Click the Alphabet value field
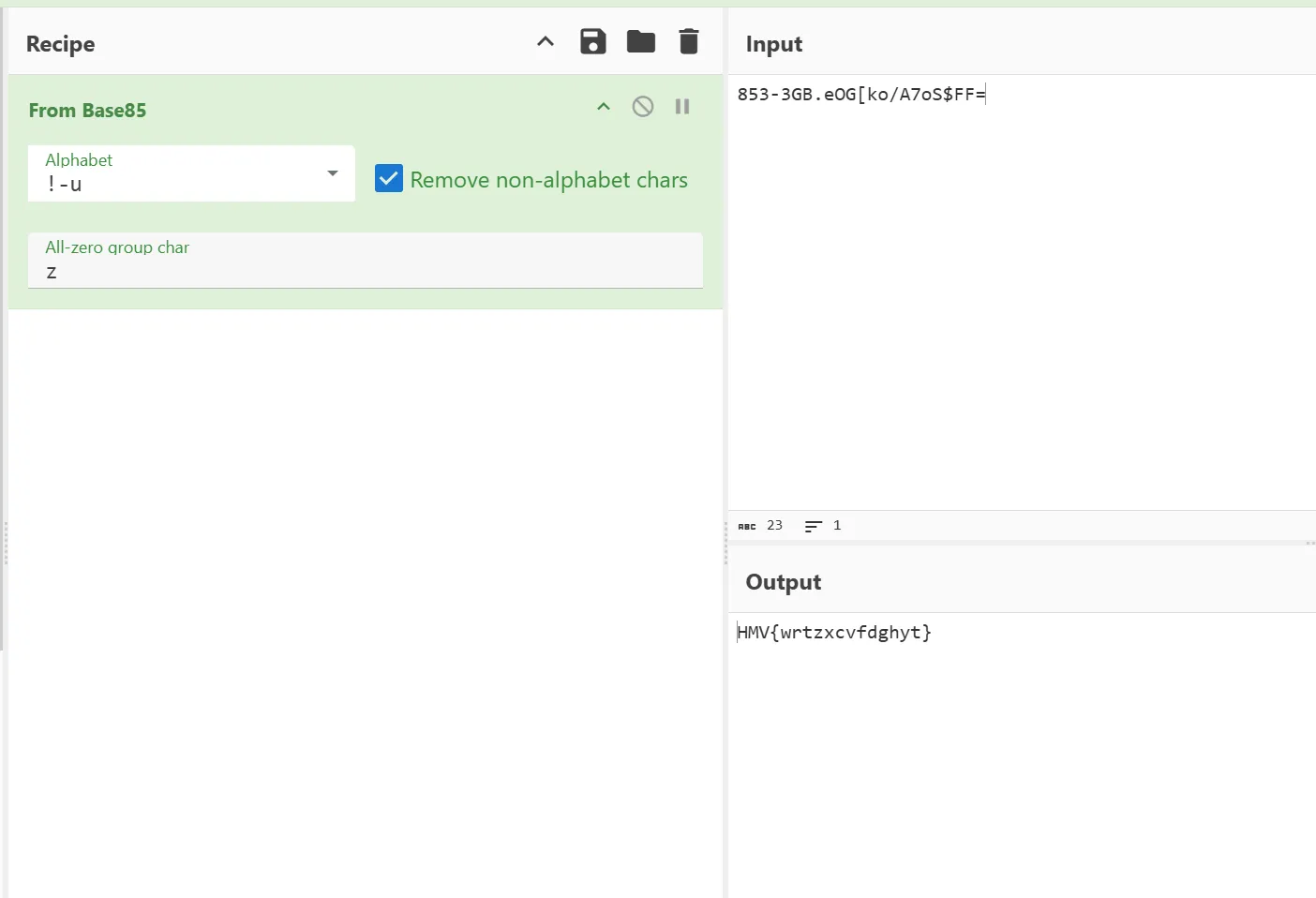This screenshot has width=1316, height=898. [x=178, y=185]
